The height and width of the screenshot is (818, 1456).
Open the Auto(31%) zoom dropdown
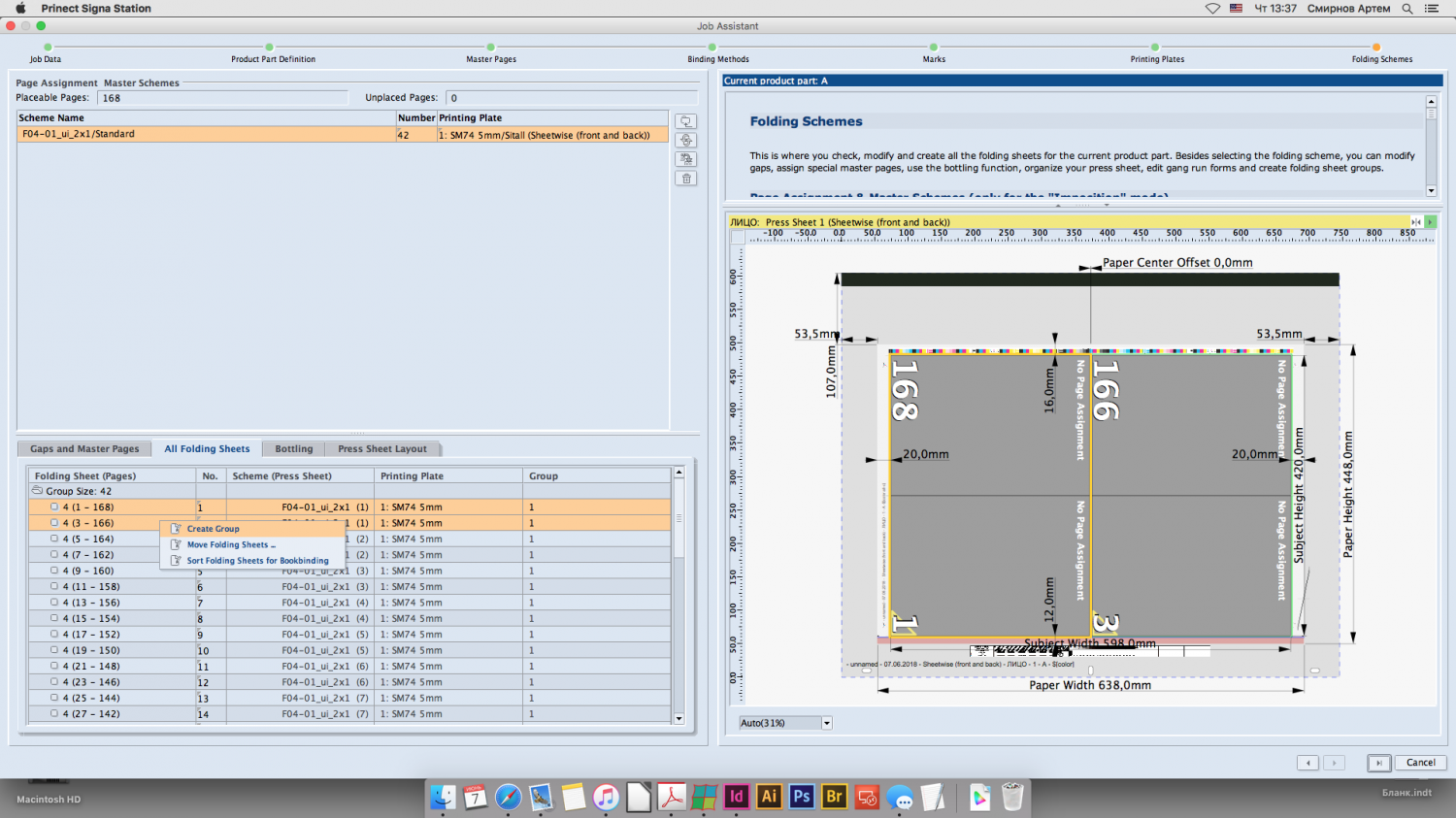[827, 723]
